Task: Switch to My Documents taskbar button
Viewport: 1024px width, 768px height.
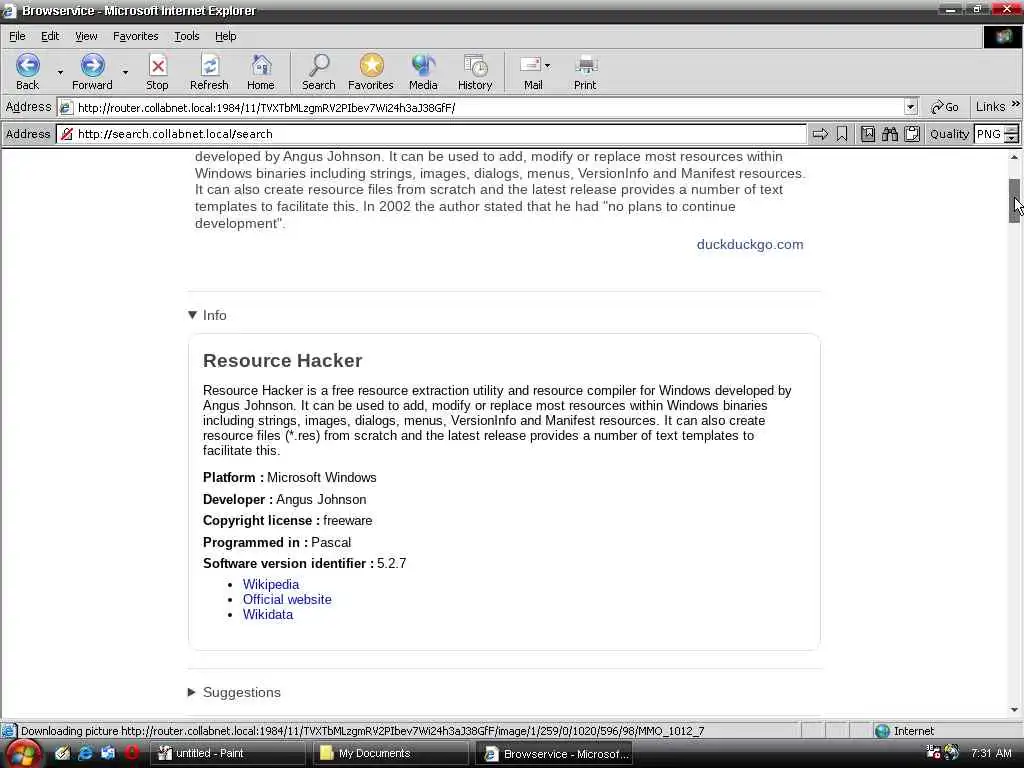Action: click(390, 753)
